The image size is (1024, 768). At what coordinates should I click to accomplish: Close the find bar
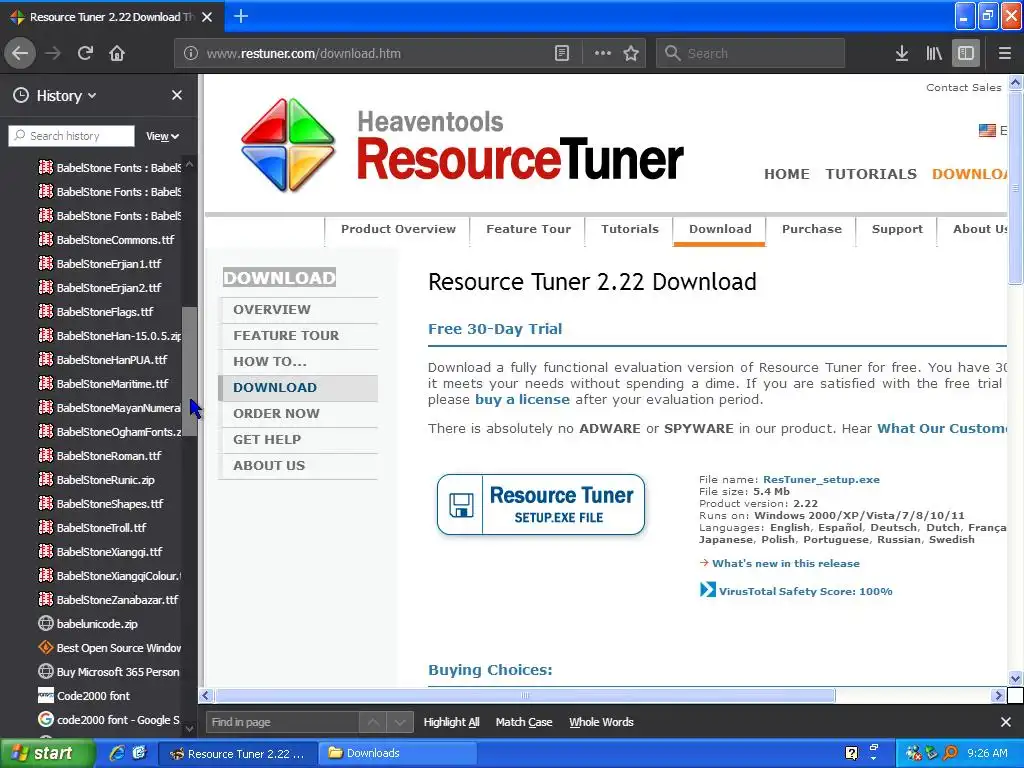(x=1006, y=722)
